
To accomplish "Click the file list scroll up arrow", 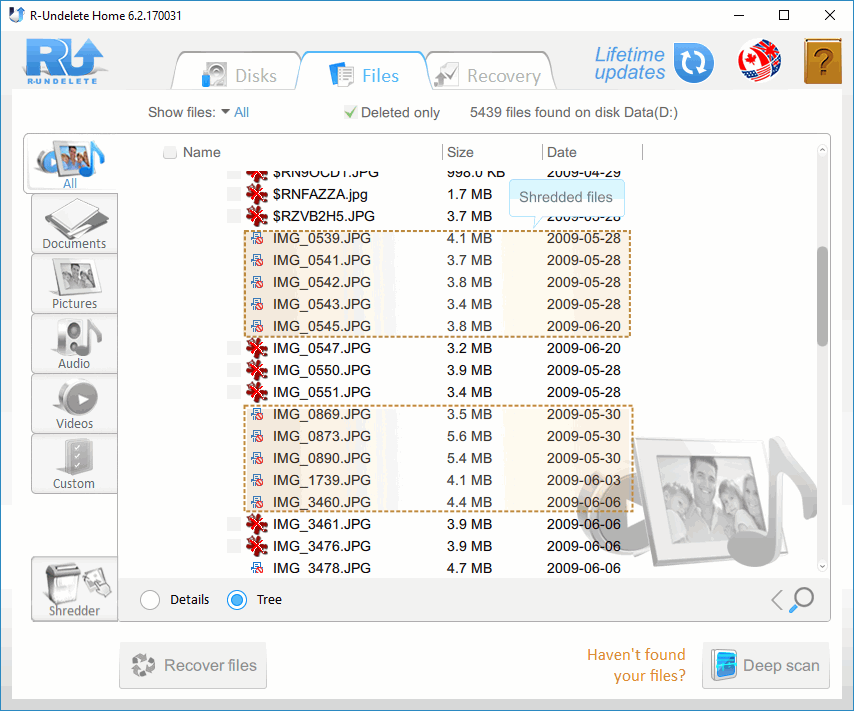I will [822, 149].
